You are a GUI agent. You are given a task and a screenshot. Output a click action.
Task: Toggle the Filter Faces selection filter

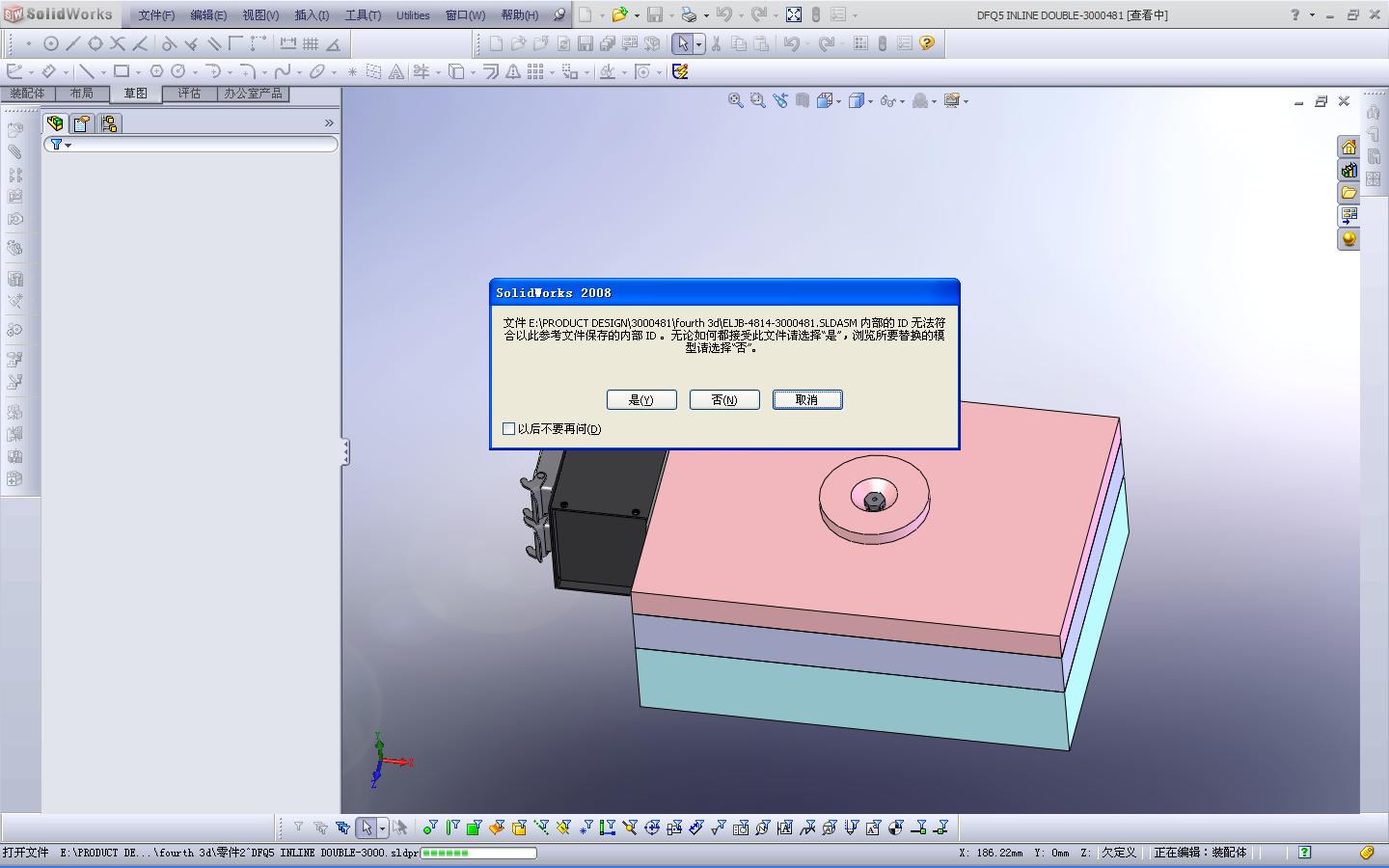point(475,827)
